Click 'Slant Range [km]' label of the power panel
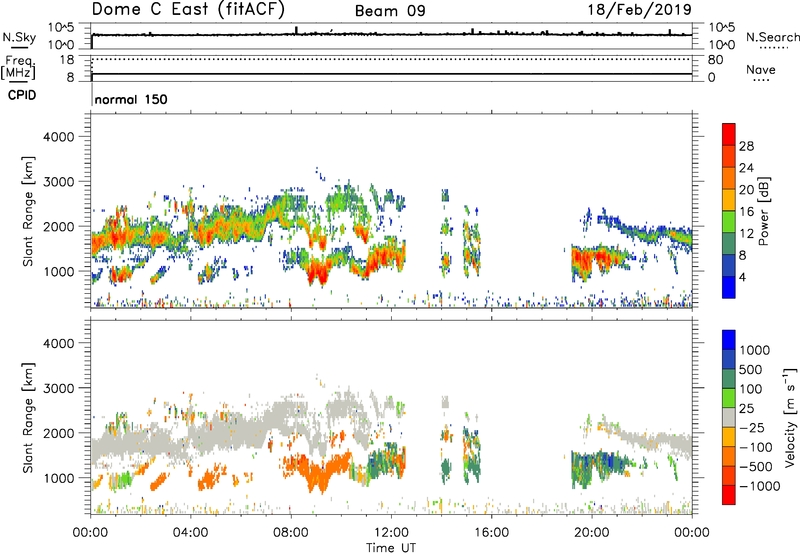 [x=28, y=211]
